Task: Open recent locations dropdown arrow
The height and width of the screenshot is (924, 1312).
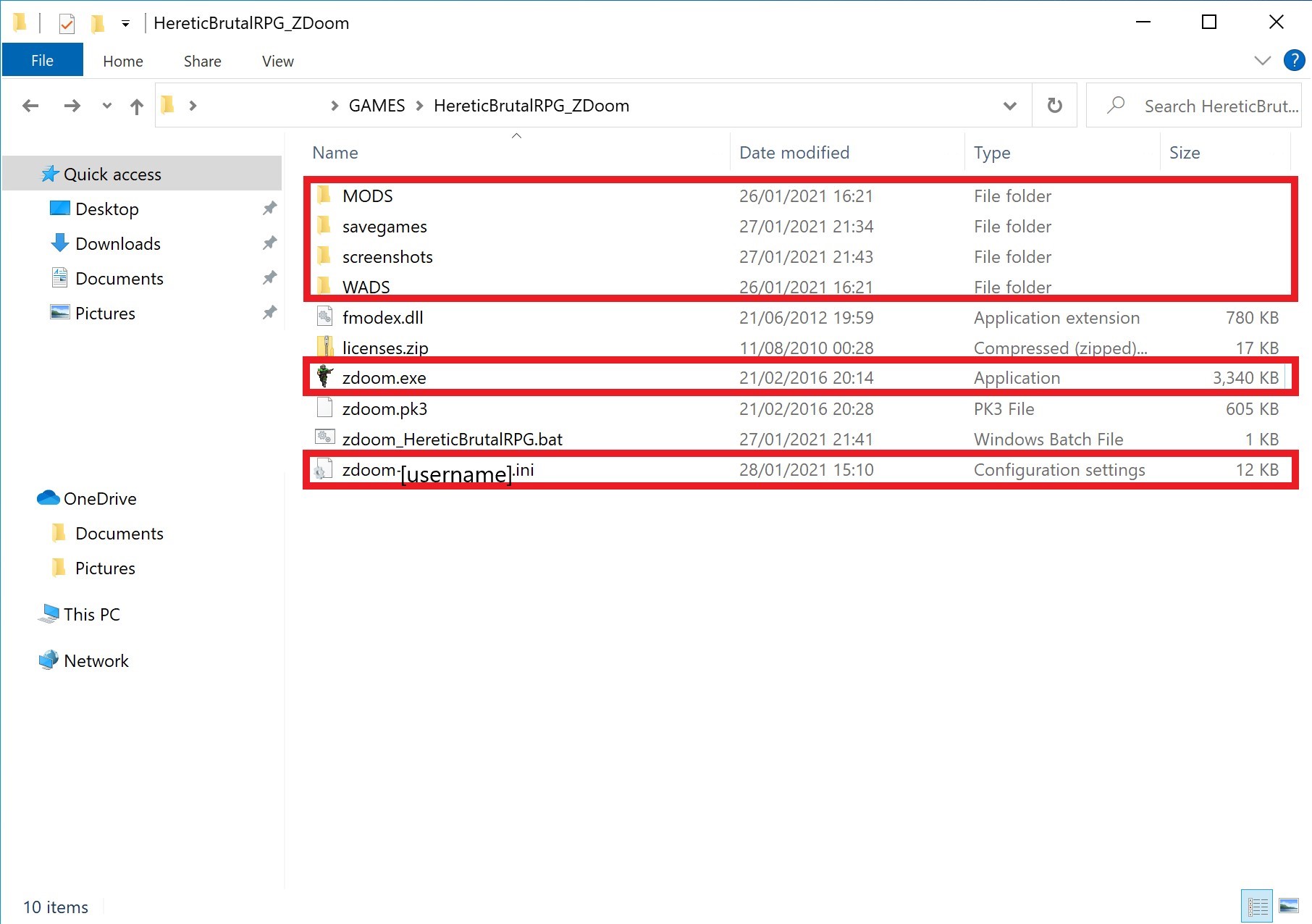Action: 107,106
